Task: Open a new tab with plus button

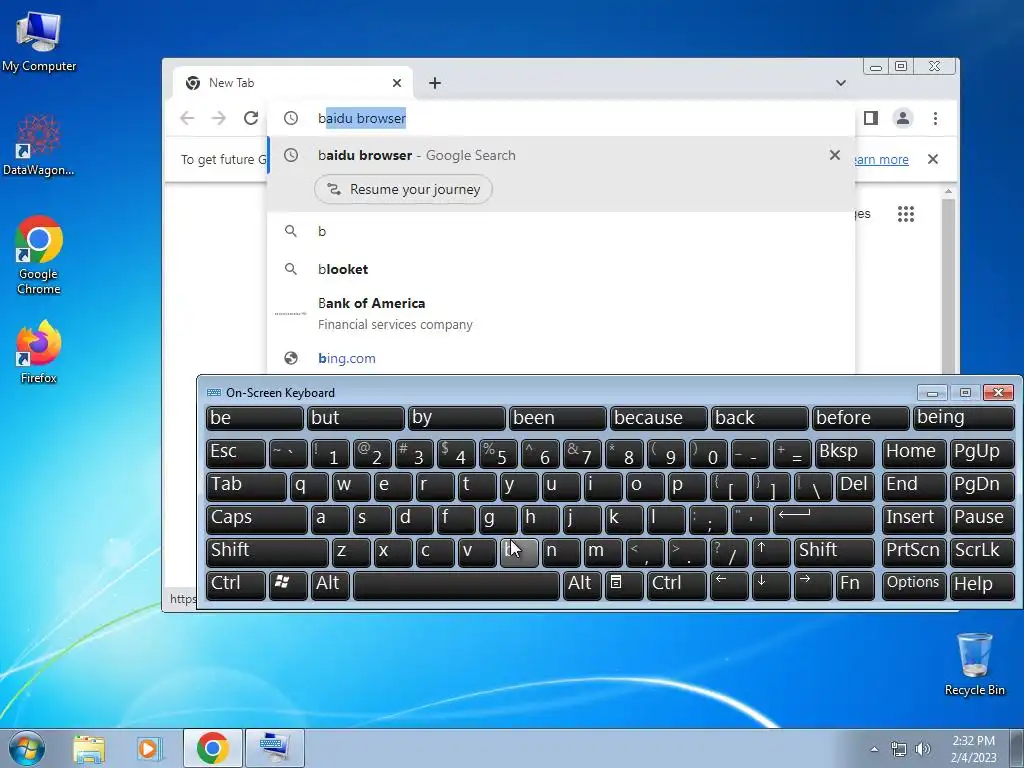Action: tap(435, 83)
